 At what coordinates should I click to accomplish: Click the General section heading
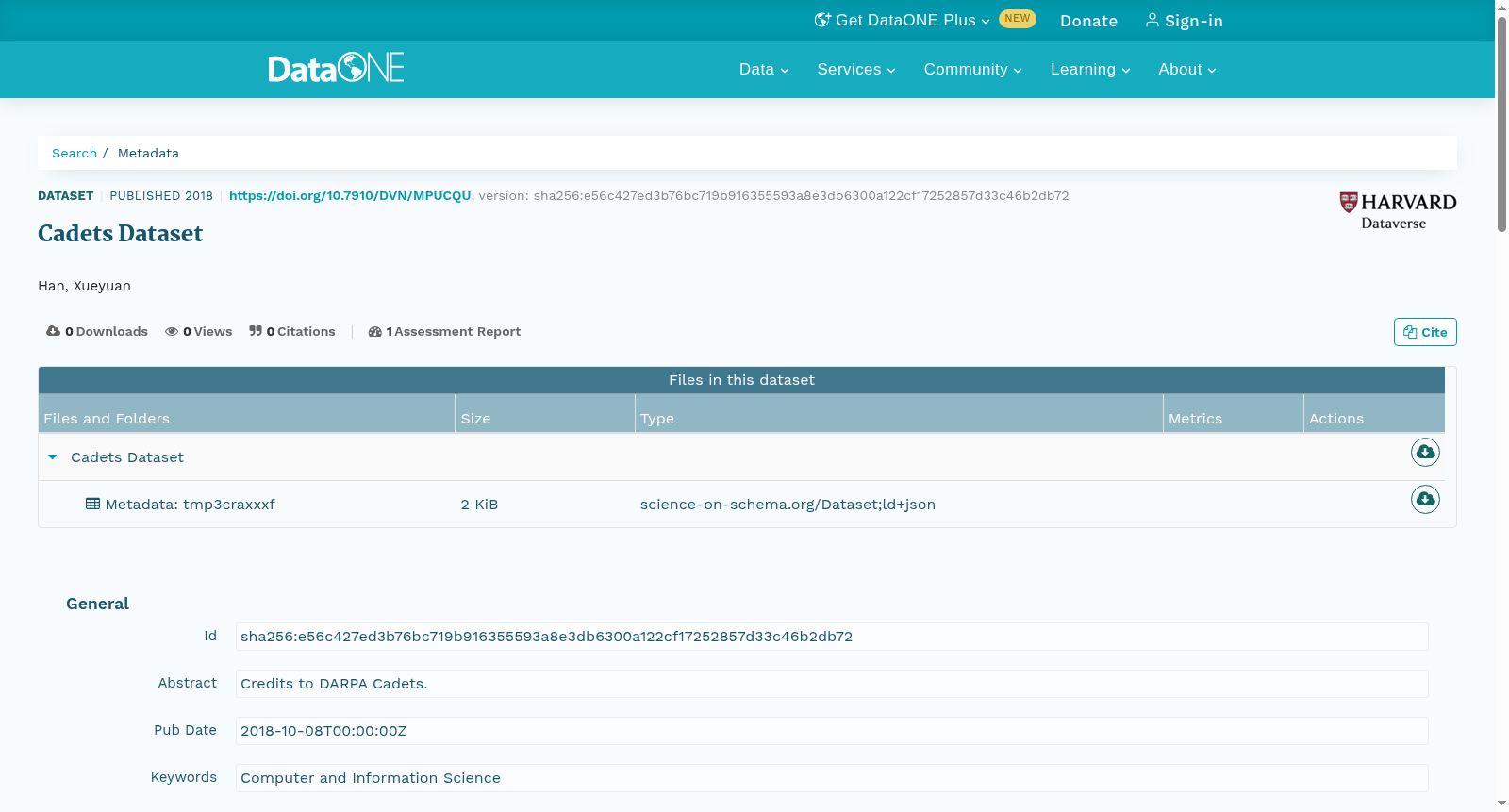pos(97,604)
